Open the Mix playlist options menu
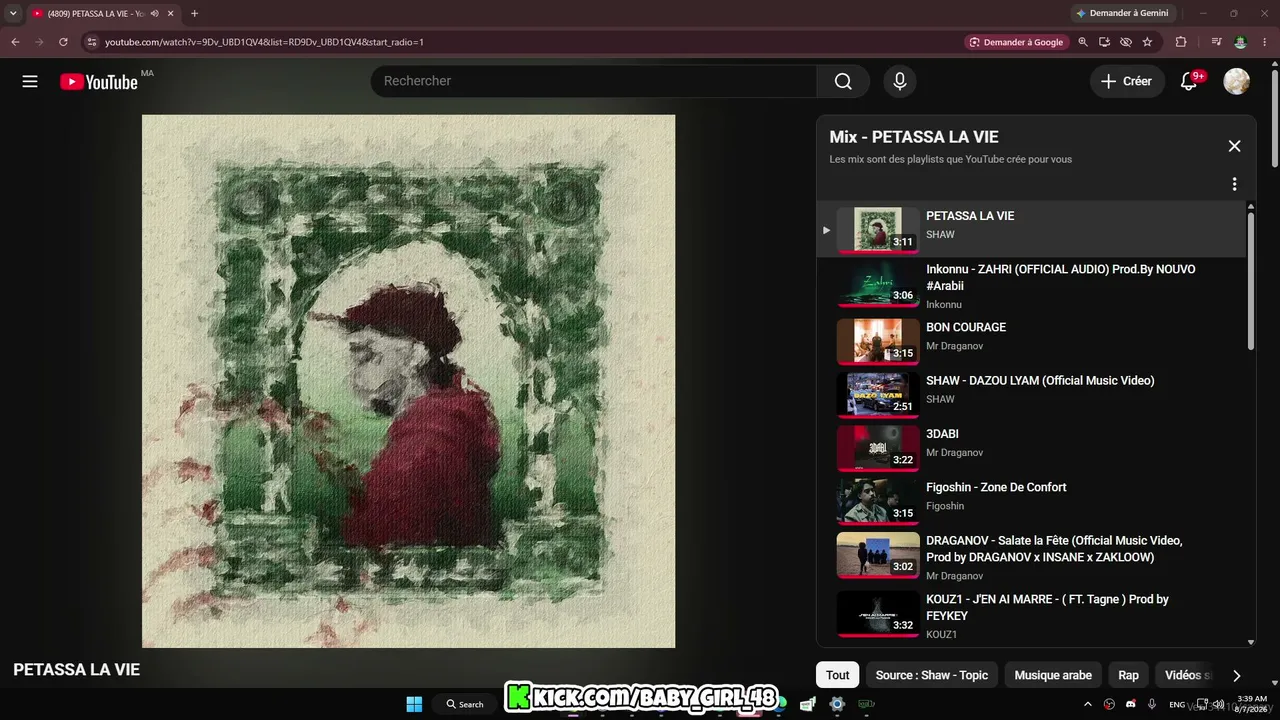 [1234, 184]
